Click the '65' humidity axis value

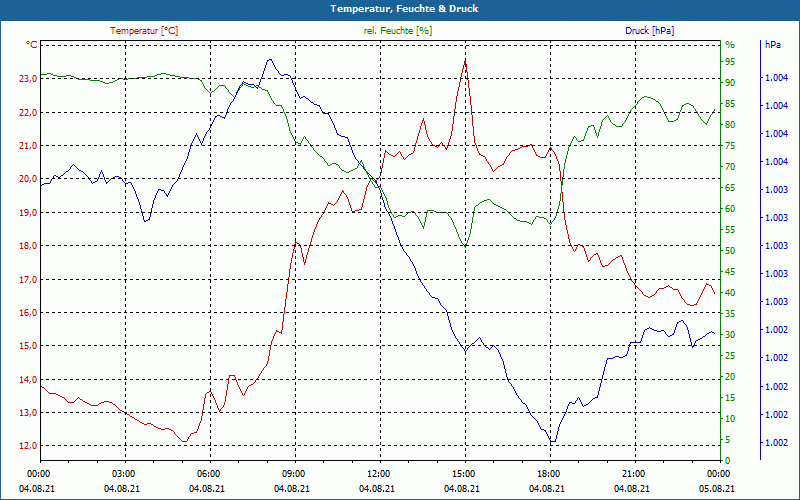point(730,188)
